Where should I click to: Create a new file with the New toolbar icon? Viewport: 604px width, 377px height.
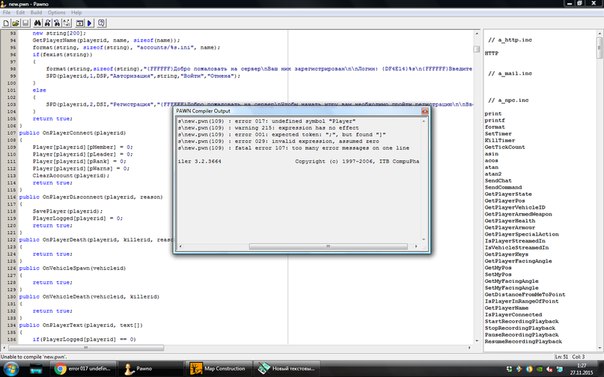coord(6,23)
